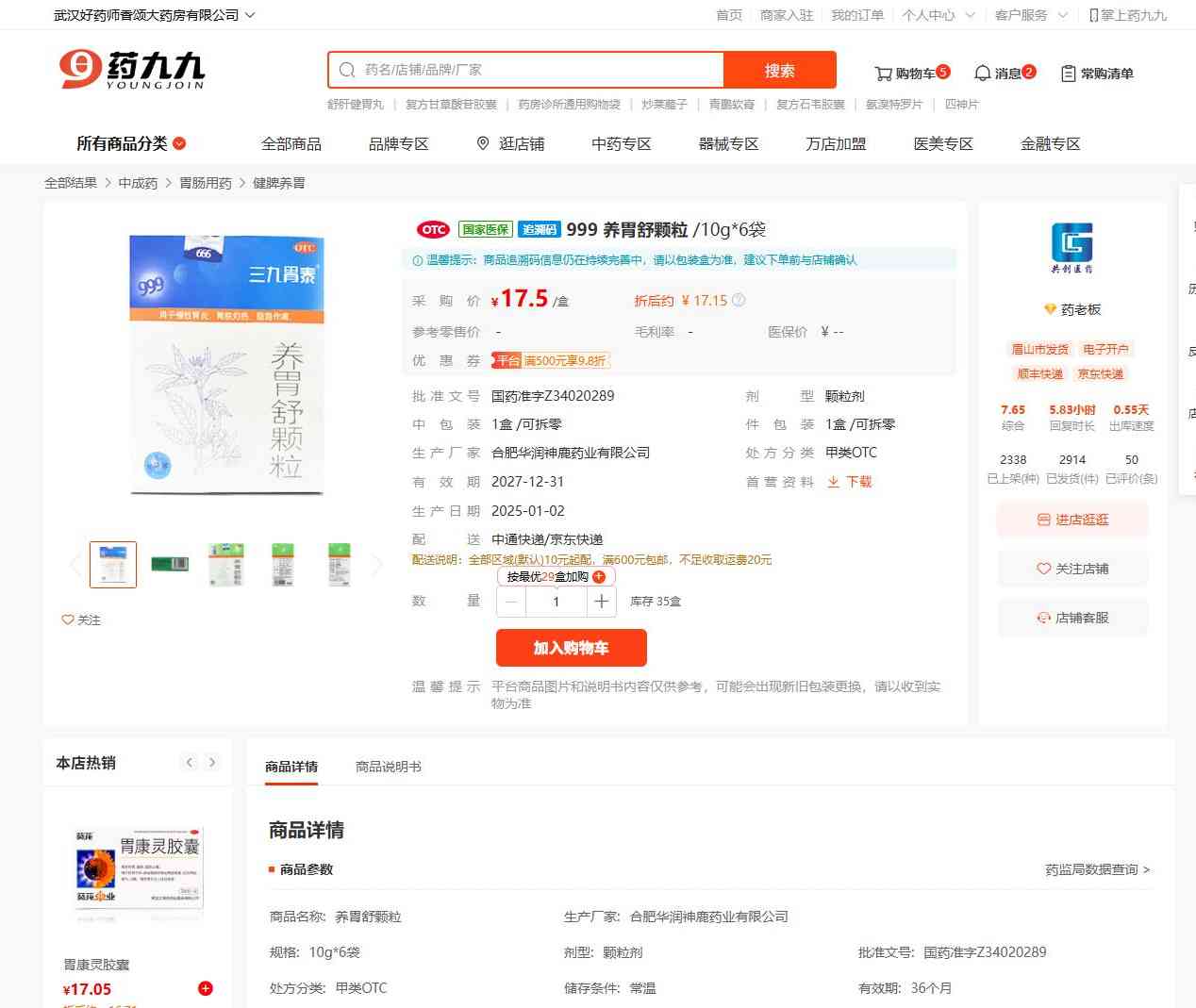Screen dimensions: 1196x1008
Task: Download the first-sale documents
Action: click(850, 482)
